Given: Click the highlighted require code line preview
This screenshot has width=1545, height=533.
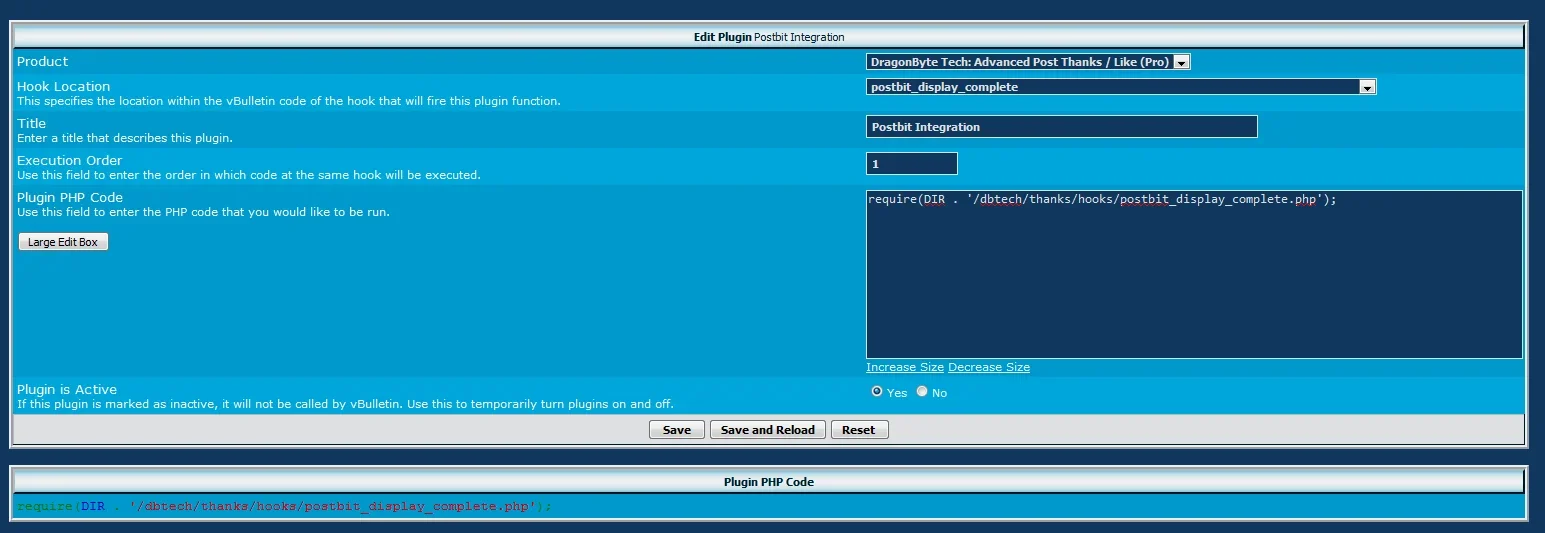Looking at the screenshot, I should pos(284,506).
